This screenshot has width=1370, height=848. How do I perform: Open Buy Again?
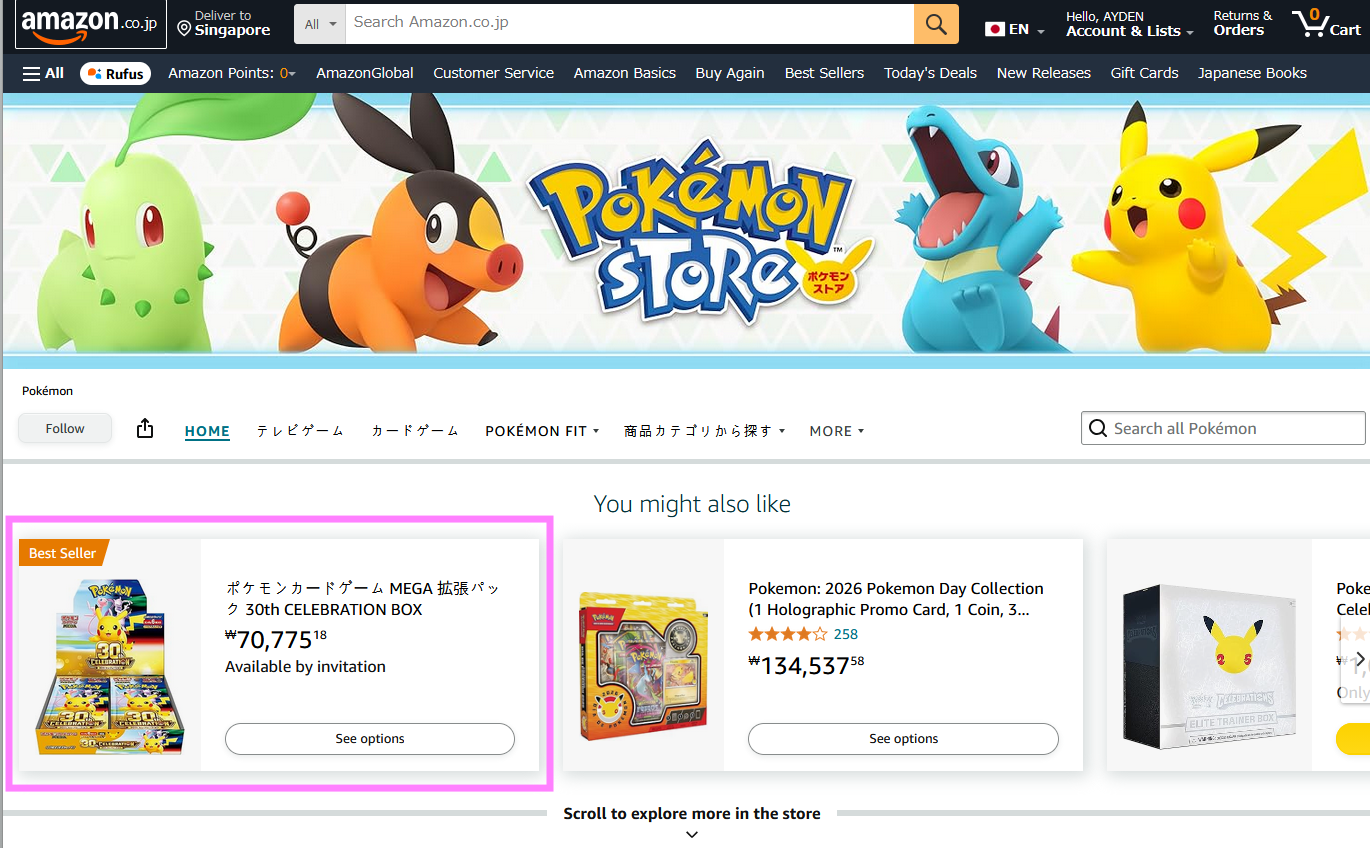click(x=730, y=73)
